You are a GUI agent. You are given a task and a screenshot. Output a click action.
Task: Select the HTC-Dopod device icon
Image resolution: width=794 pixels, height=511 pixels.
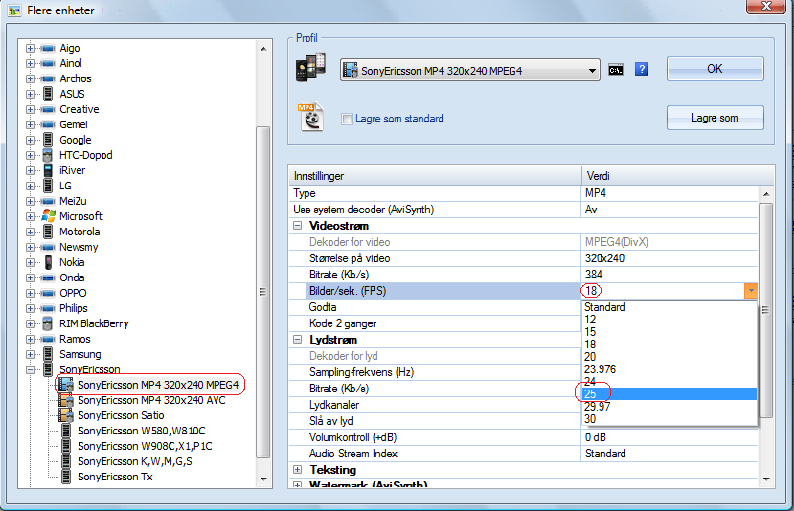coord(48,155)
